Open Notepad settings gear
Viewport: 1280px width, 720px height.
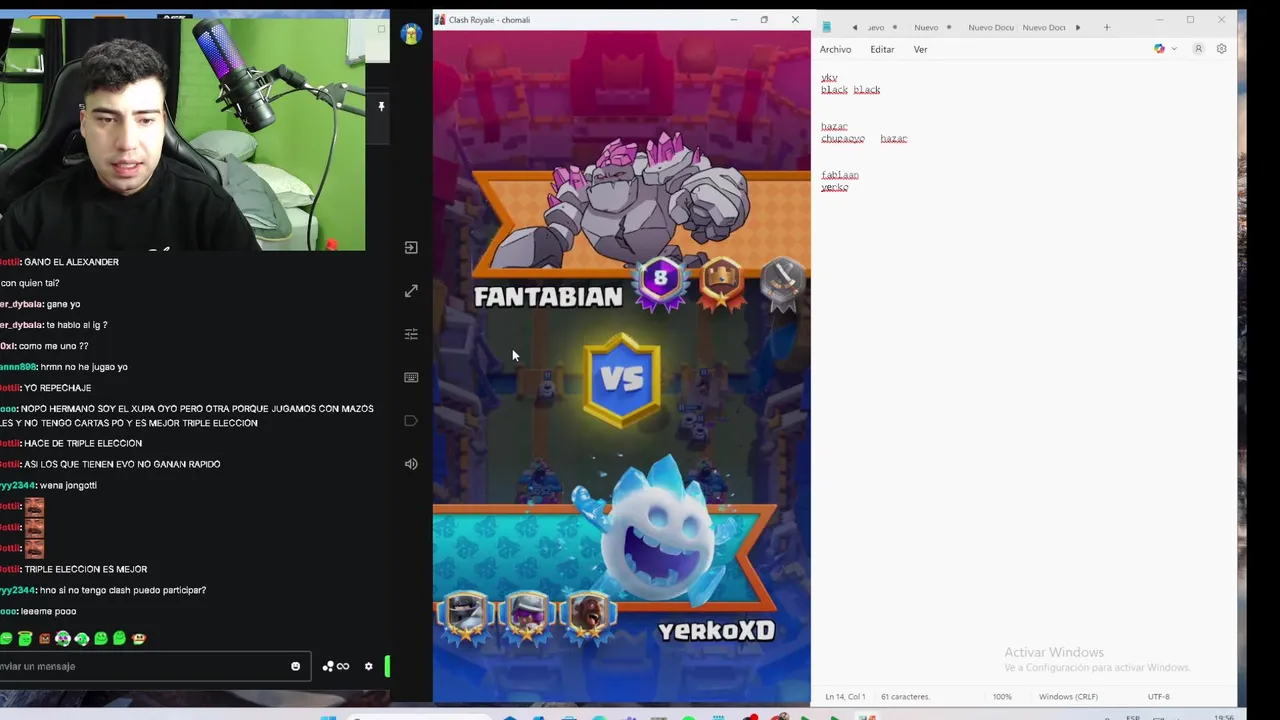pyautogui.click(x=1221, y=49)
